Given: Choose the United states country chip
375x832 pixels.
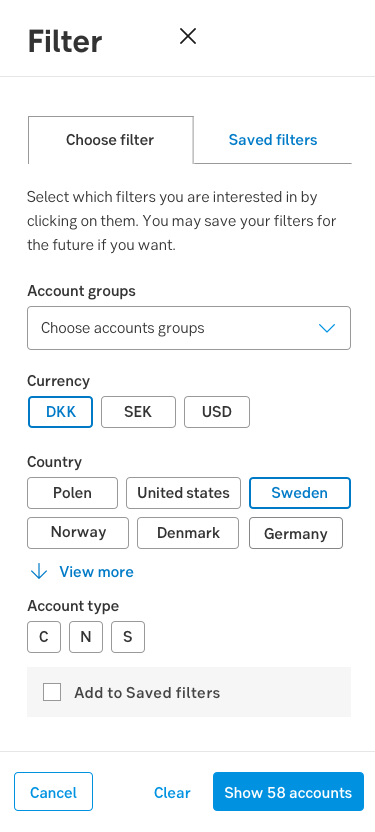Looking at the screenshot, I should (184, 493).
